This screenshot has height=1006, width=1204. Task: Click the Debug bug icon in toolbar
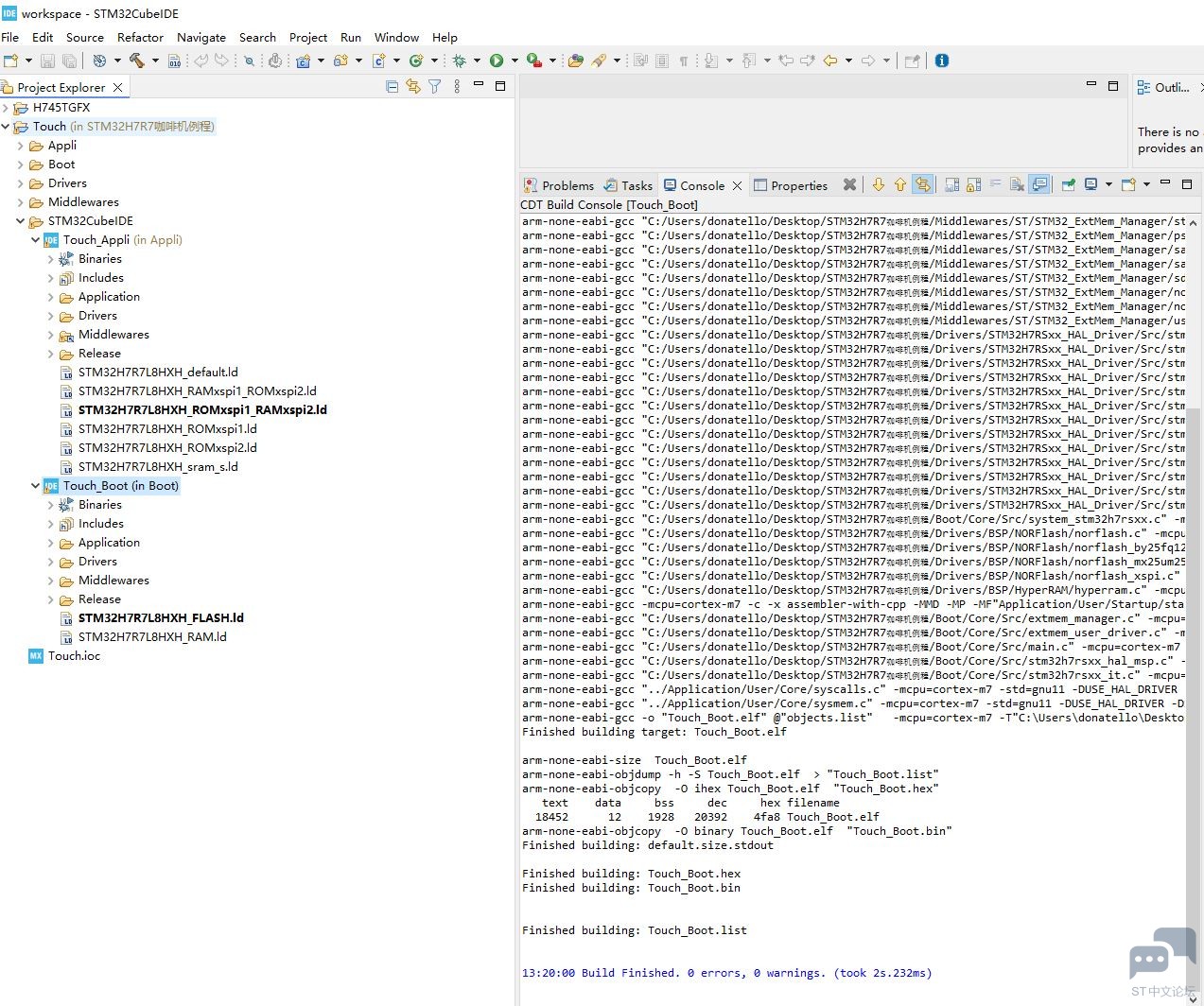459,61
